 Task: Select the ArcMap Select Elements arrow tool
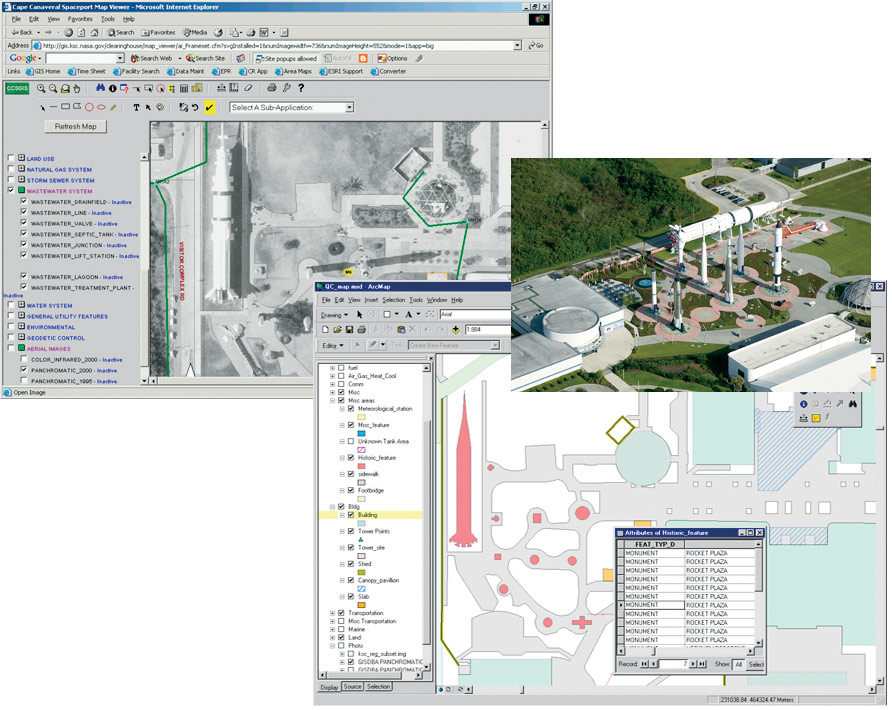click(360, 314)
